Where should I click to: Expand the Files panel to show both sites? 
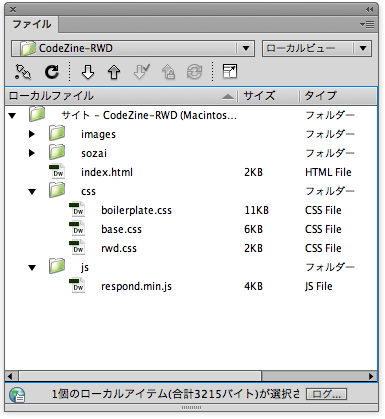230,71
